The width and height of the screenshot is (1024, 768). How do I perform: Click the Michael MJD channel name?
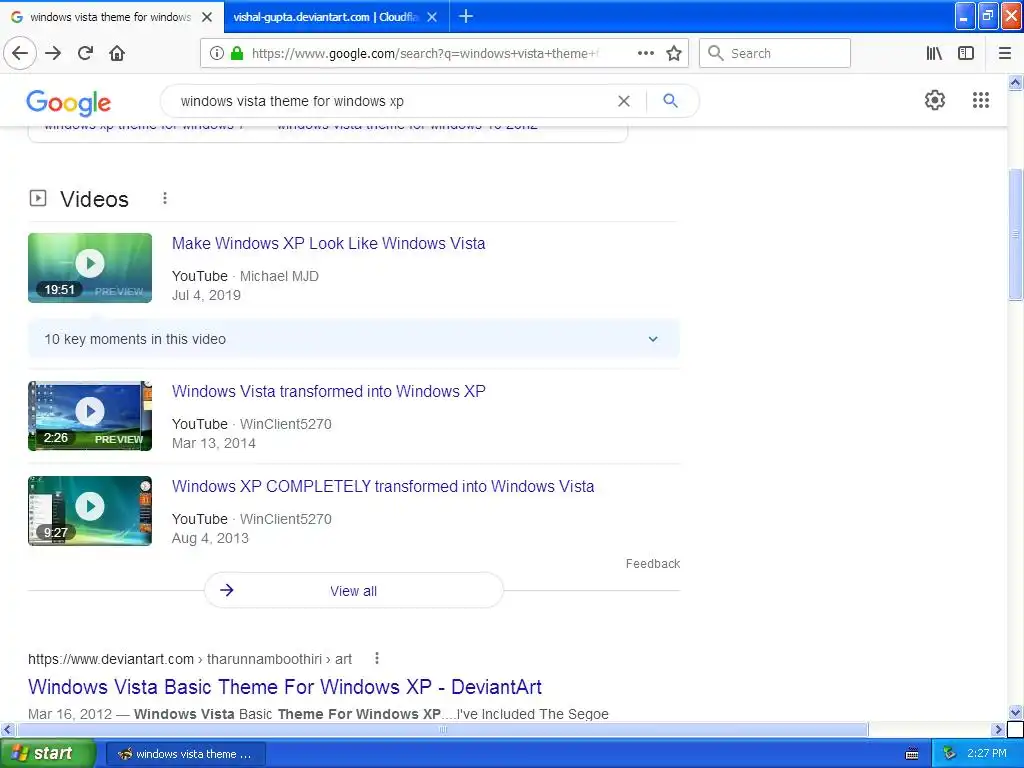280,276
